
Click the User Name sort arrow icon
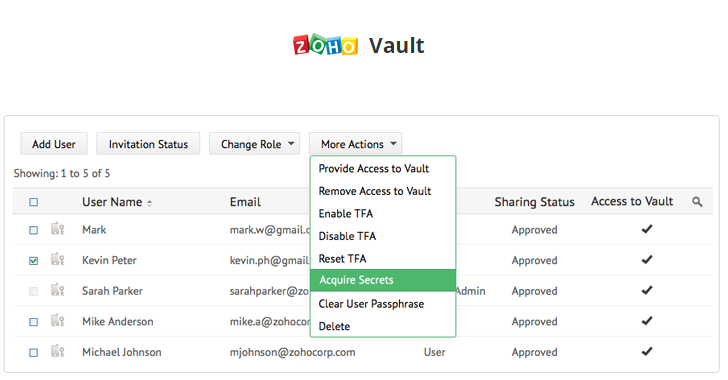(x=150, y=203)
